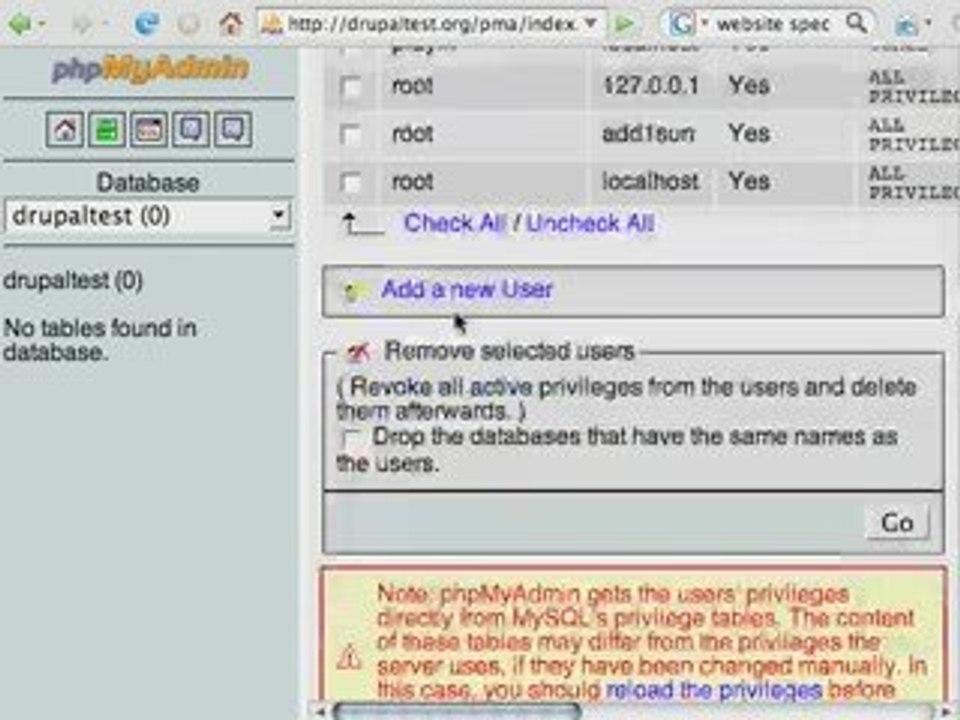This screenshot has height=720, width=960.
Task: Reload the page with refresh icon
Action: click(x=147, y=24)
